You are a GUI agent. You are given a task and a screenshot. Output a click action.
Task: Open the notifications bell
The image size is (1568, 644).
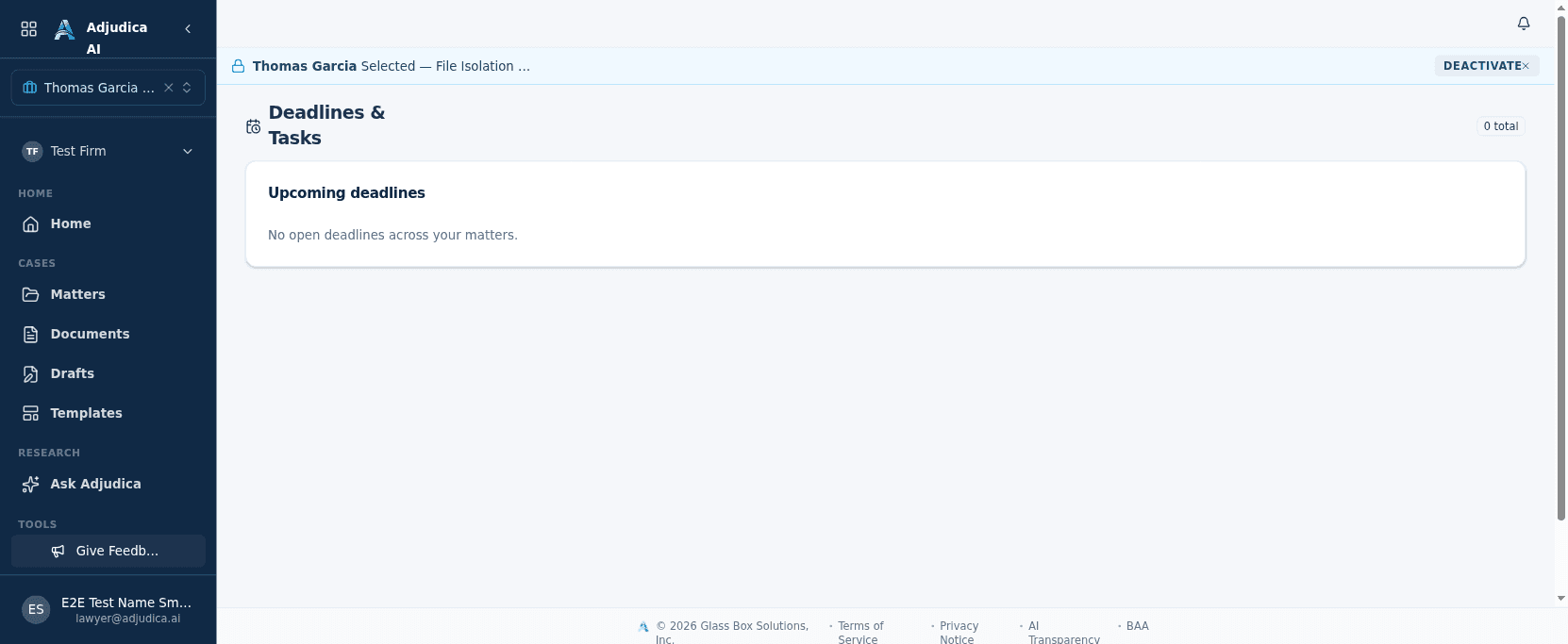coord(1524,24)
